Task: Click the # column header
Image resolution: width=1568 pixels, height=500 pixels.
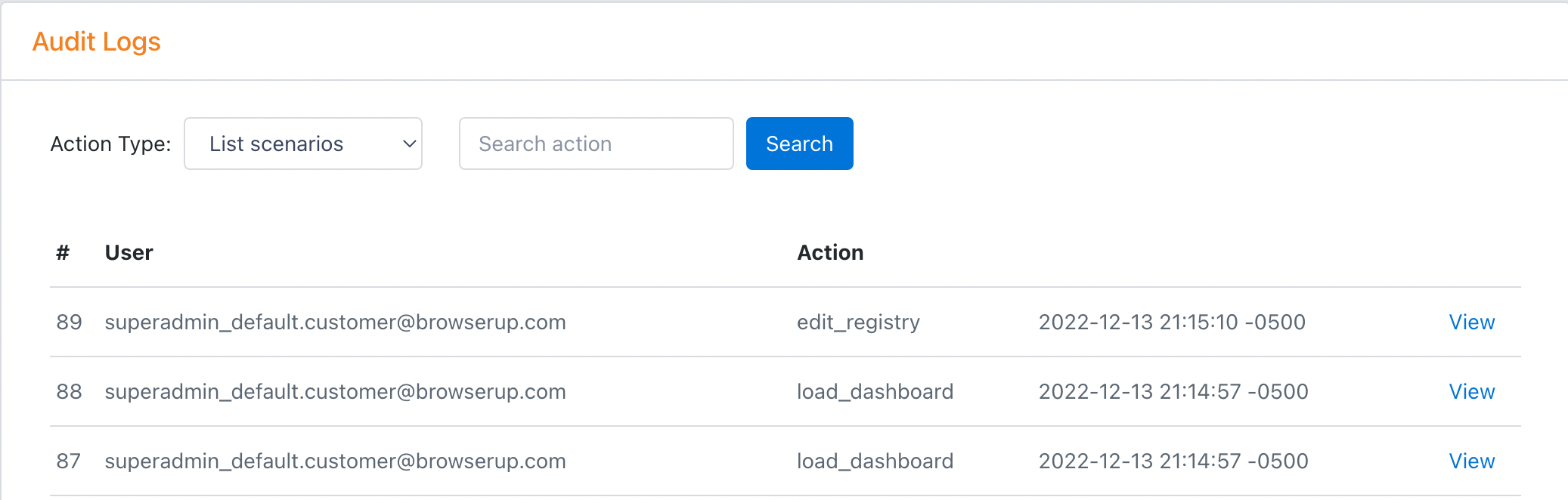Action: [63, 252]
